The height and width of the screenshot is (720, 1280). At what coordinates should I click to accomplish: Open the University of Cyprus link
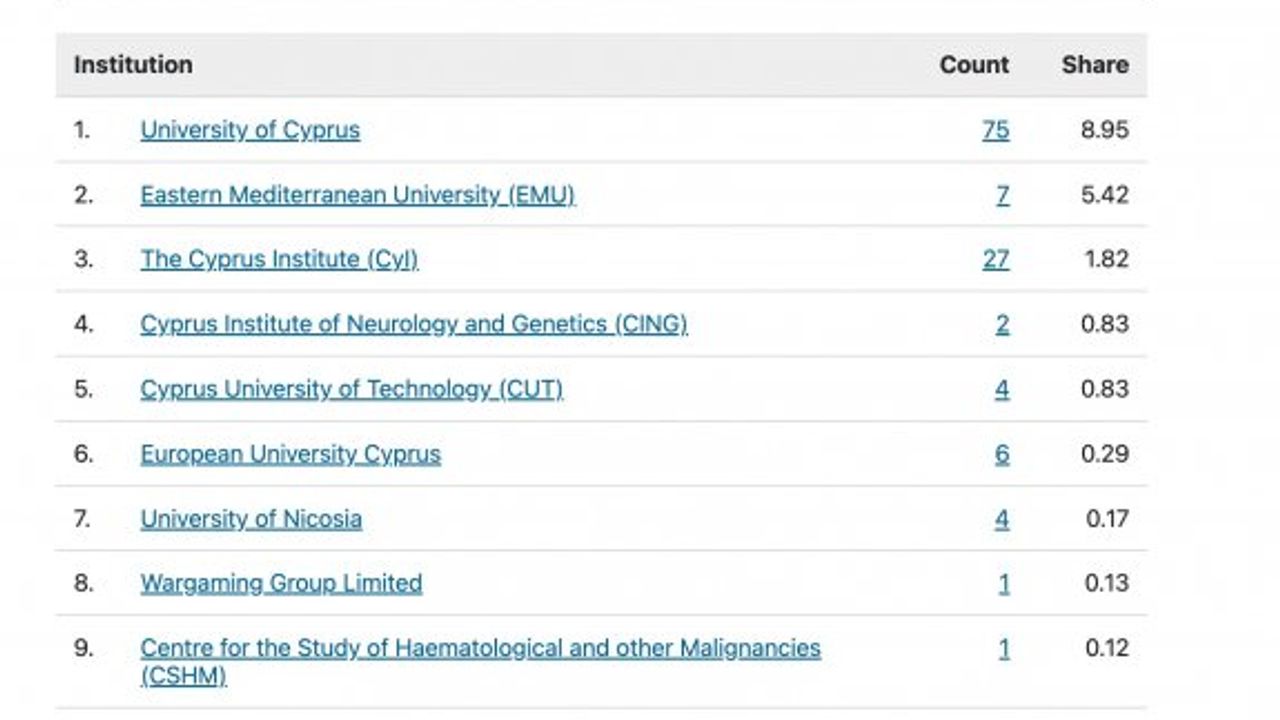coord(250,130)
